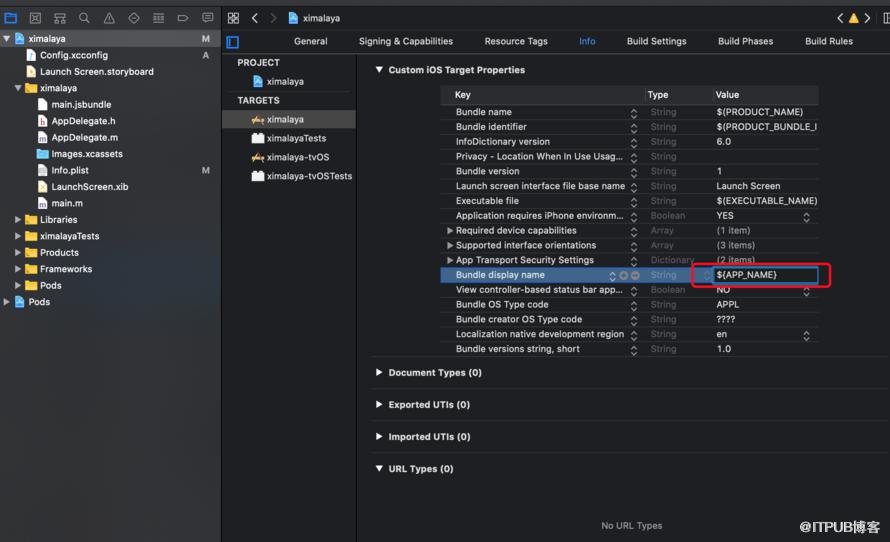Open Config.xcconfig file
The image size is (890, 542).
pos(74,55)
